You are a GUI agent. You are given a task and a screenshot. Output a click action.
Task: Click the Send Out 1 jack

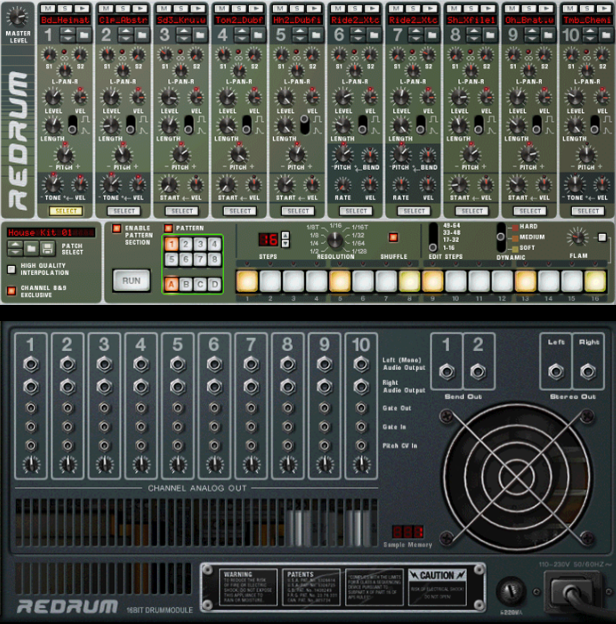[x=446, y=372]
